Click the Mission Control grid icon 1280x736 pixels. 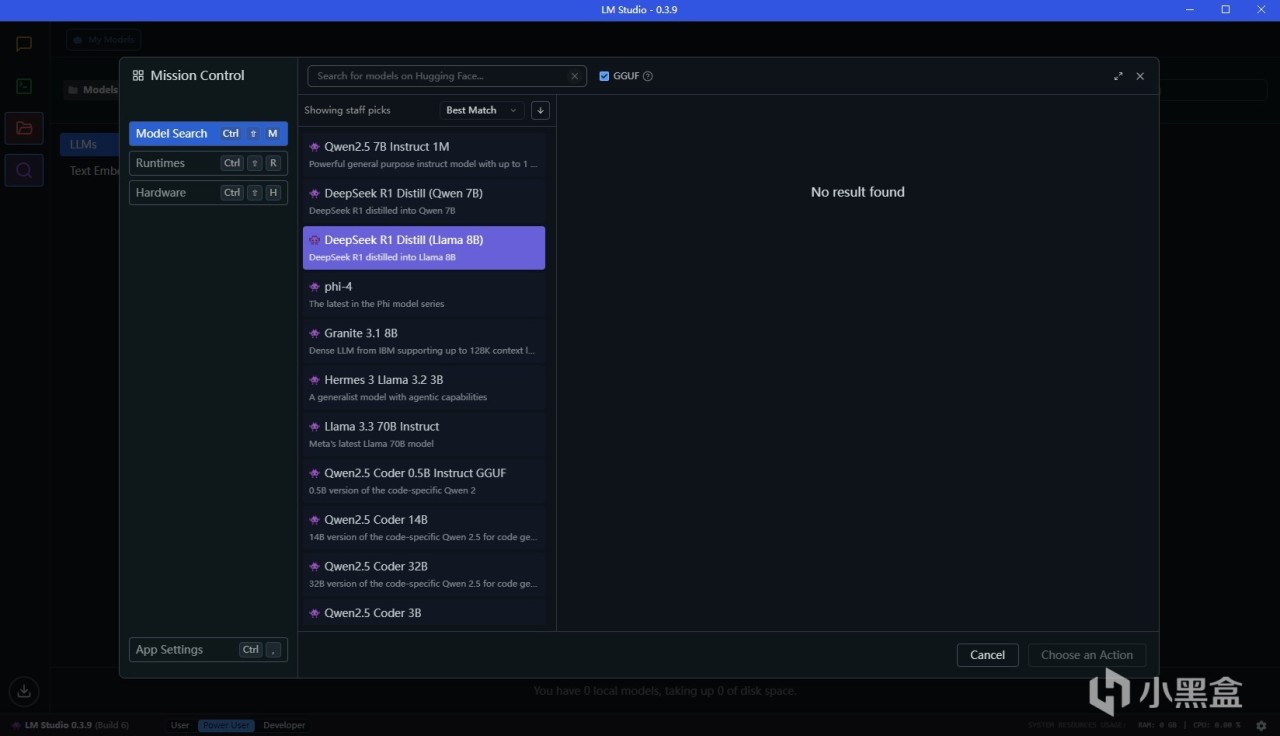[x=138, y=75]
